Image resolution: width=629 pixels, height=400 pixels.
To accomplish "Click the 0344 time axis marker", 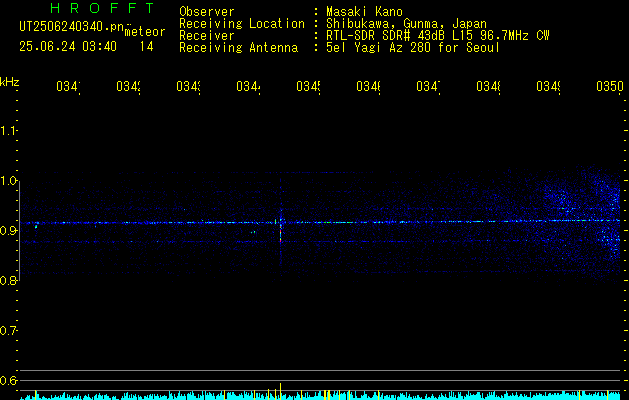I will coord(248,87).
